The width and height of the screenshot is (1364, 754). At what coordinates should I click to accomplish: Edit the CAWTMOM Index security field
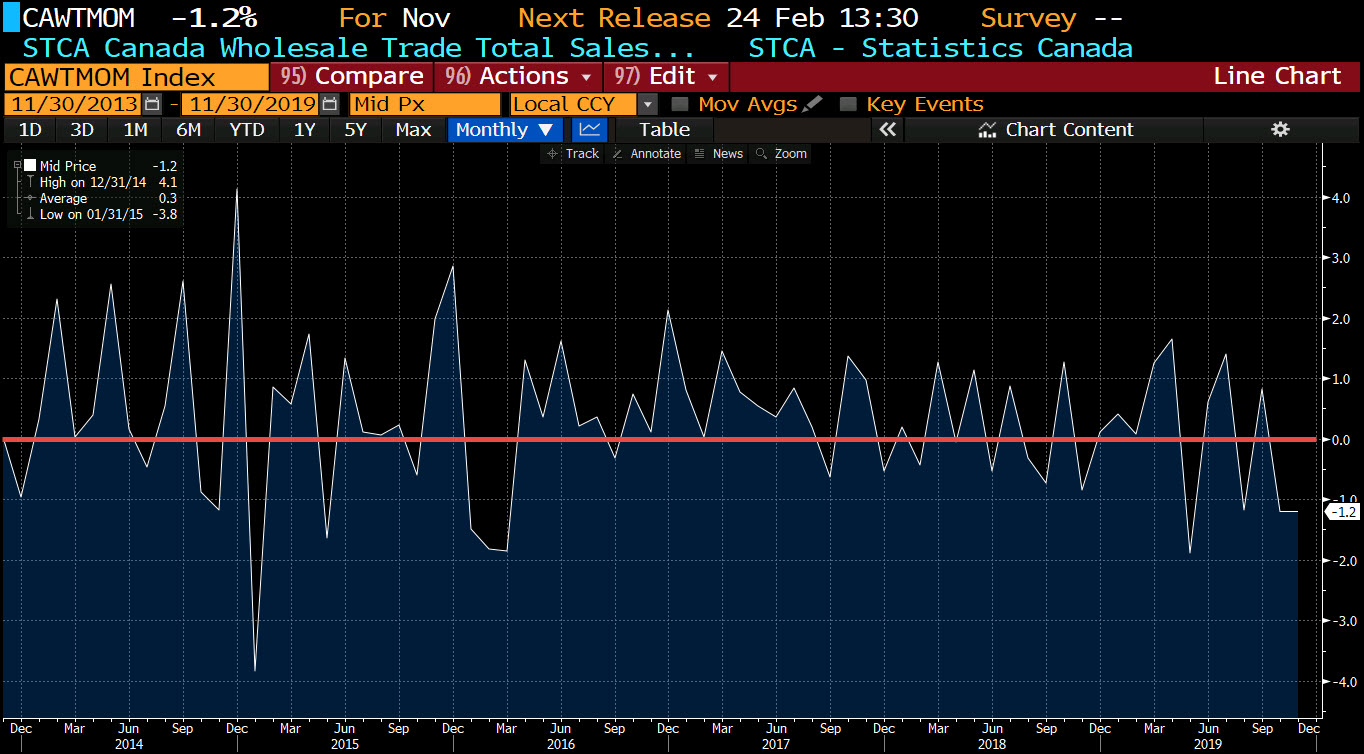point(137,76)
